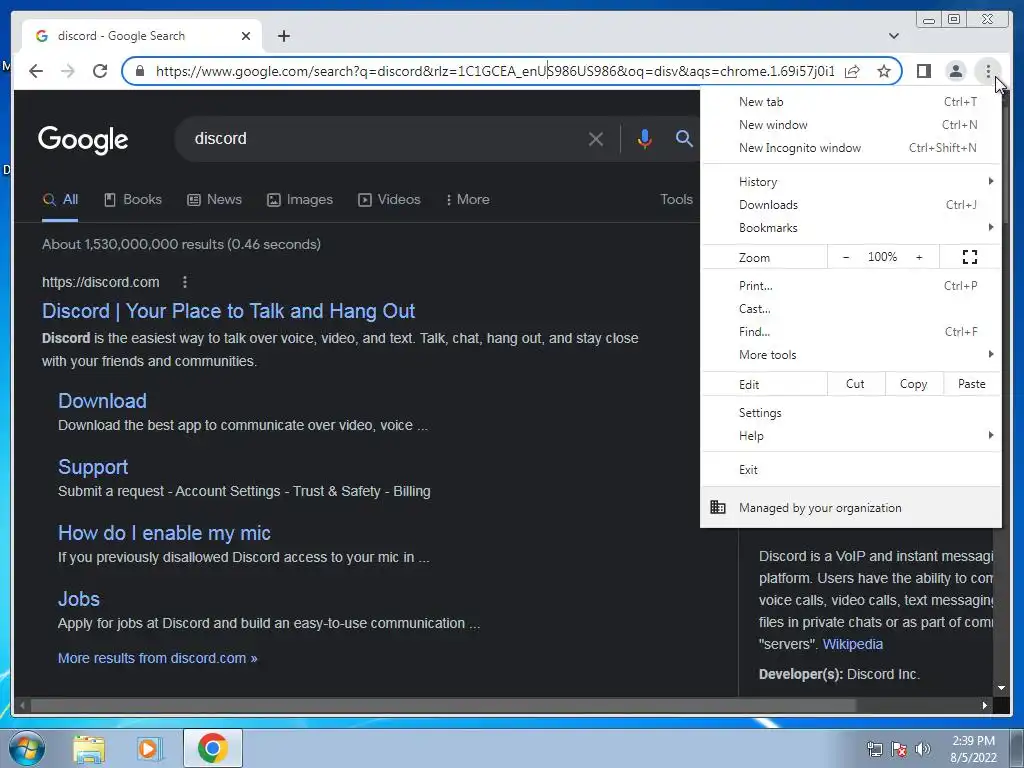Open Windows Explorer from the taskbar
Image resolution: width=1024 pixels, height=768 pixels.
[89, 748]
